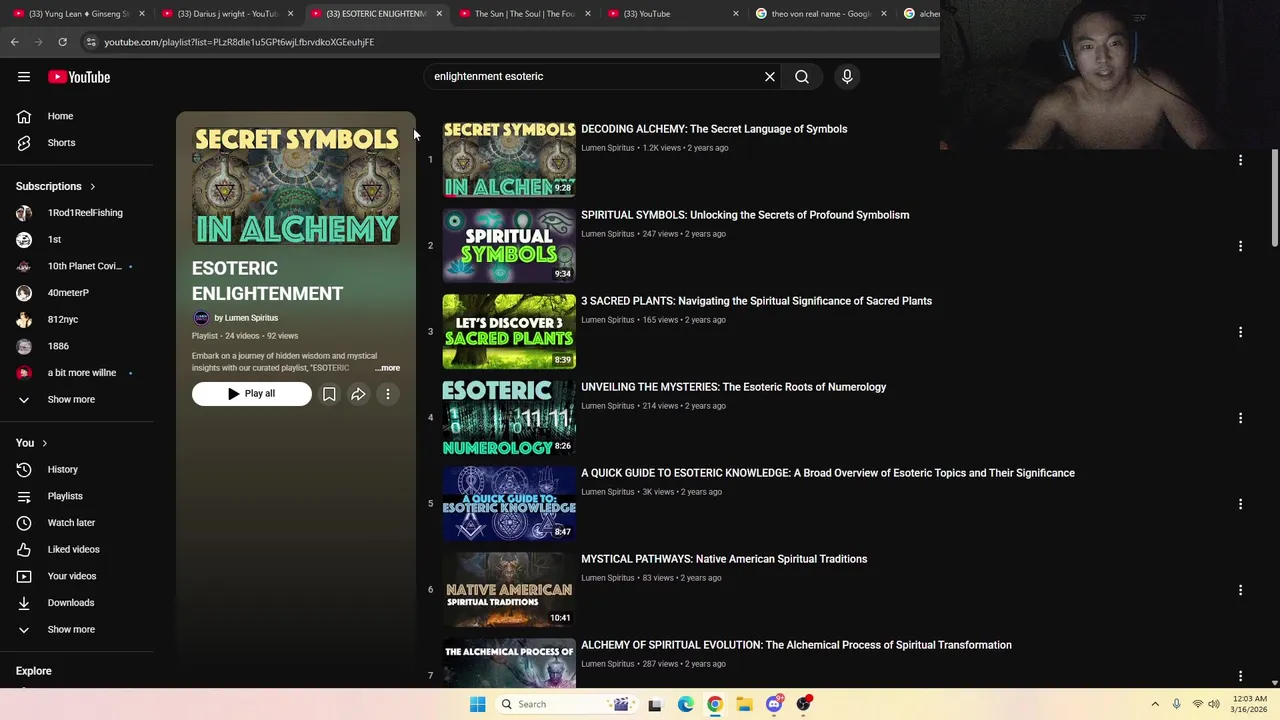Open the Windows Start menu

[478, 704]
